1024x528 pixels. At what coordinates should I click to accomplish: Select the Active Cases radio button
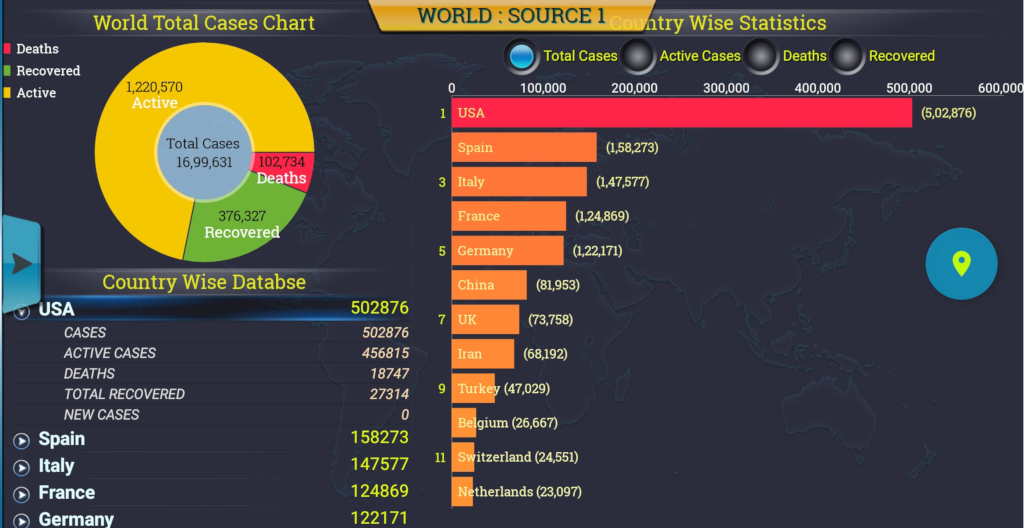pos(638,56)
